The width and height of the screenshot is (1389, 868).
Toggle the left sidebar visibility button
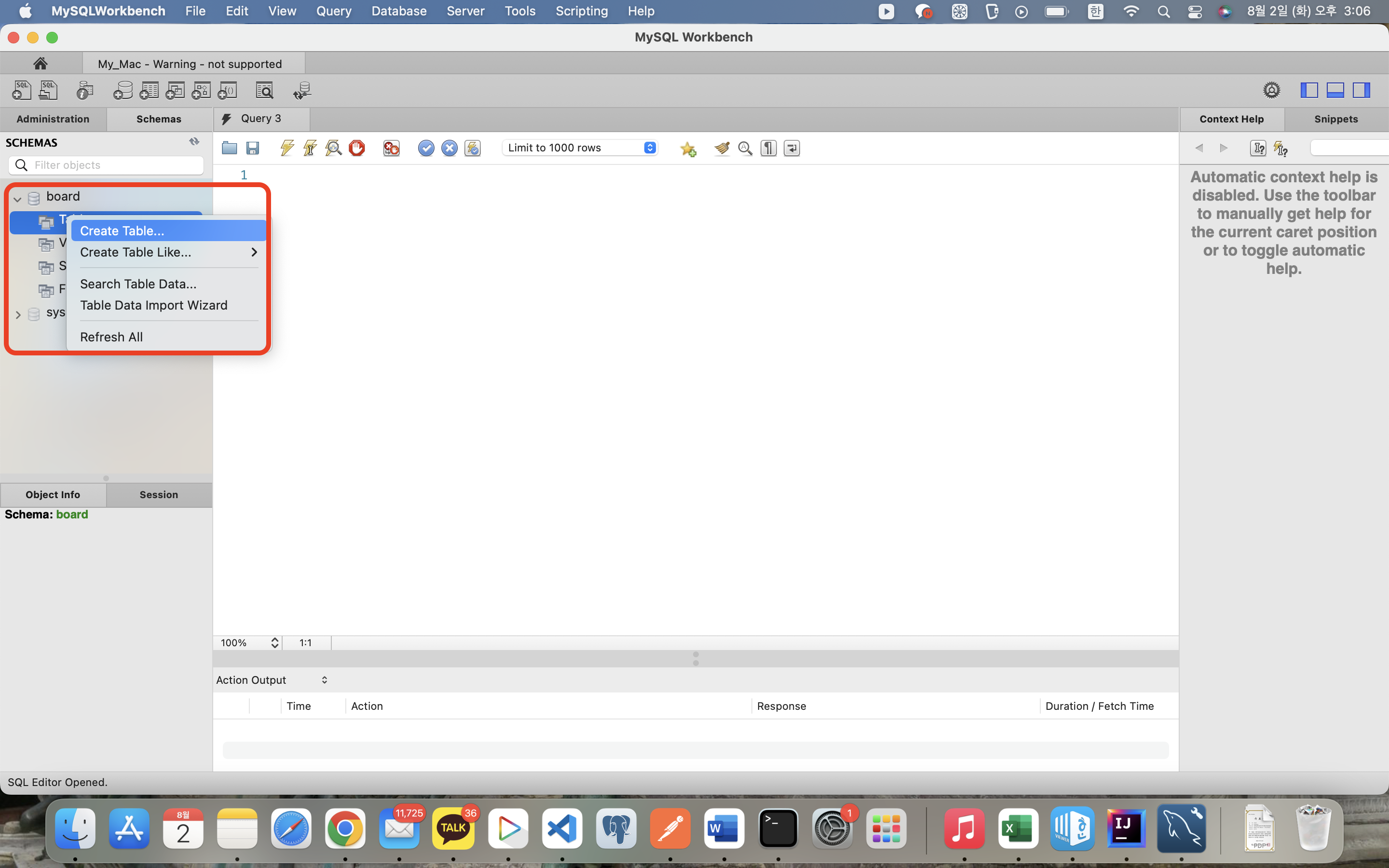[x=1308, y=90]
